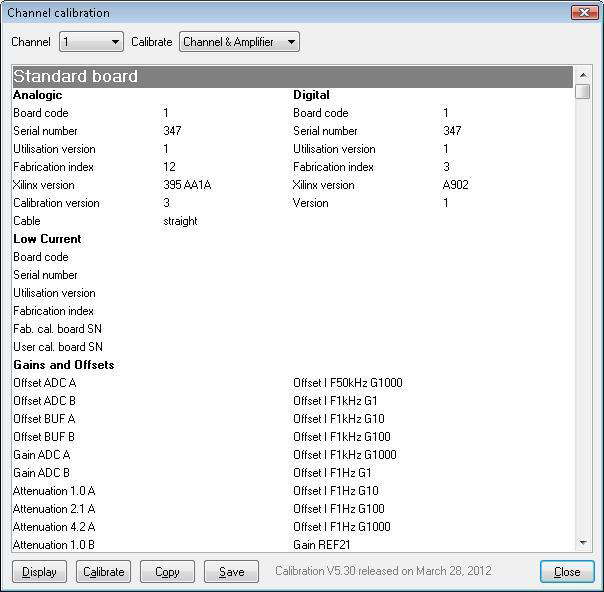Click the scrollbar up arrow
This screenshot has width=604, height=592.
click(583, 75)
